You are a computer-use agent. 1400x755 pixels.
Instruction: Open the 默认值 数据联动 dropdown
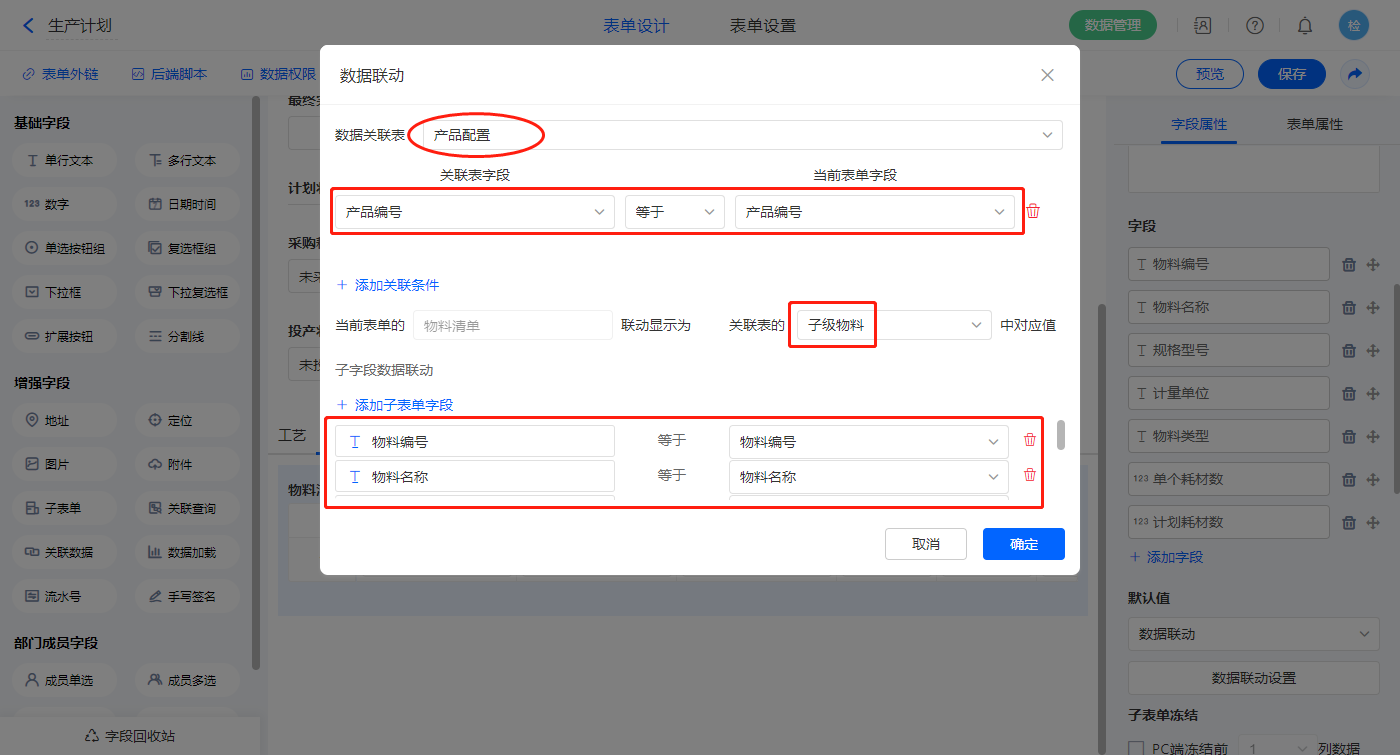tap(1254, 634)
